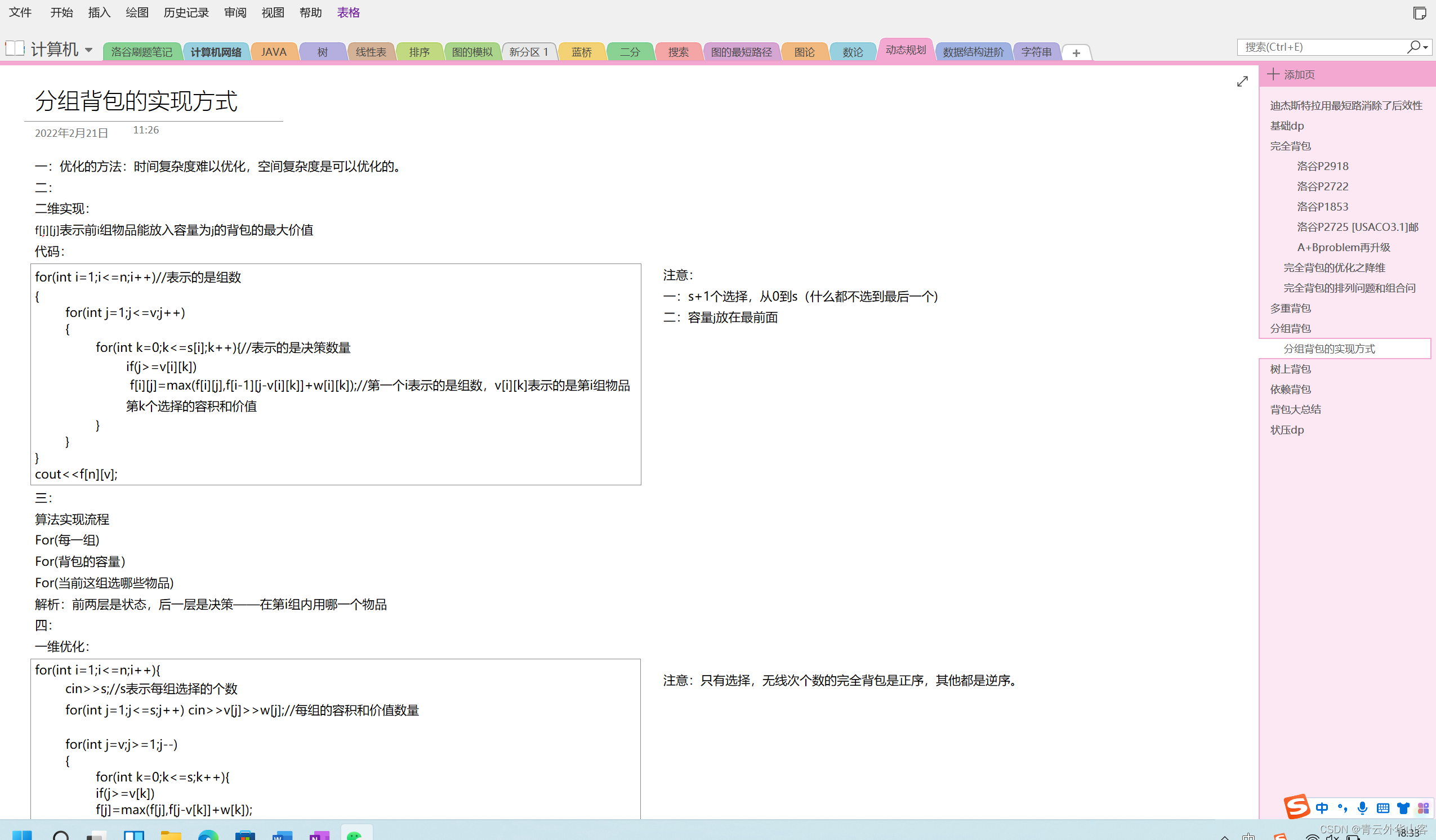Viewport: 1436px width, 840px height.
Task: Switch to 洛谷刷题笔记 section
Action: pos(142,52)
